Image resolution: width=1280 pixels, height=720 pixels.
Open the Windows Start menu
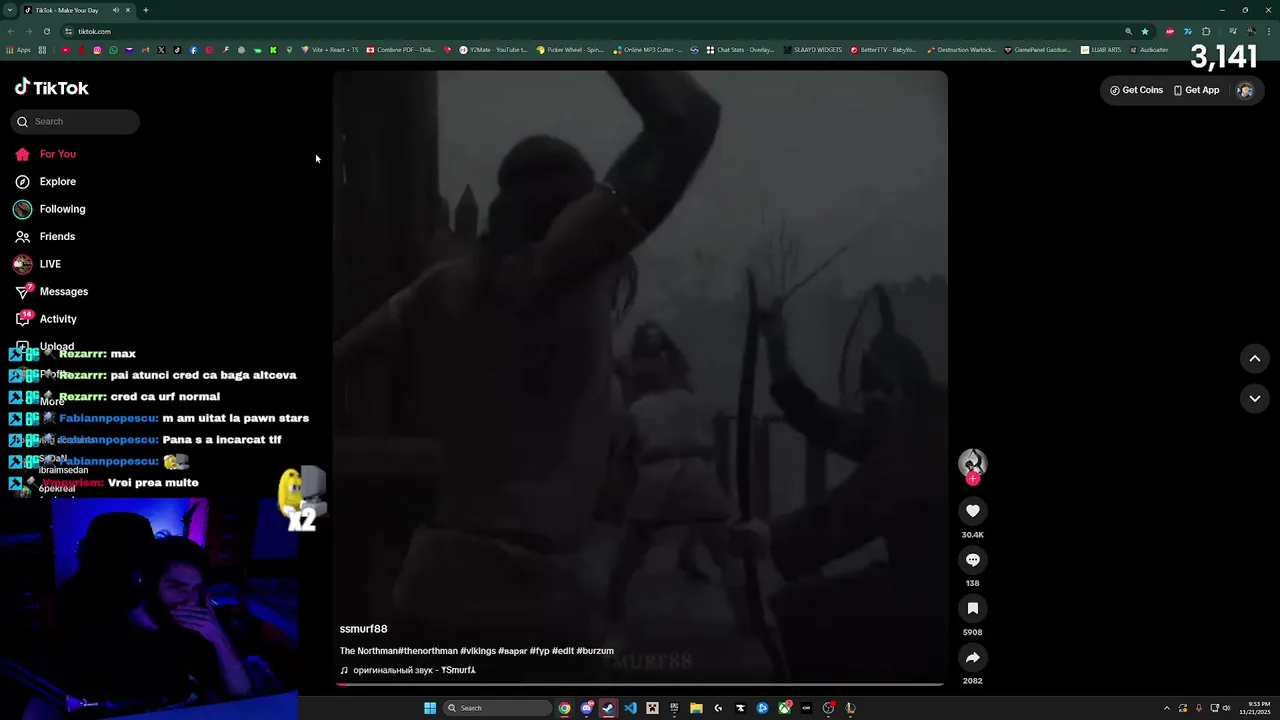pos(430,708)
